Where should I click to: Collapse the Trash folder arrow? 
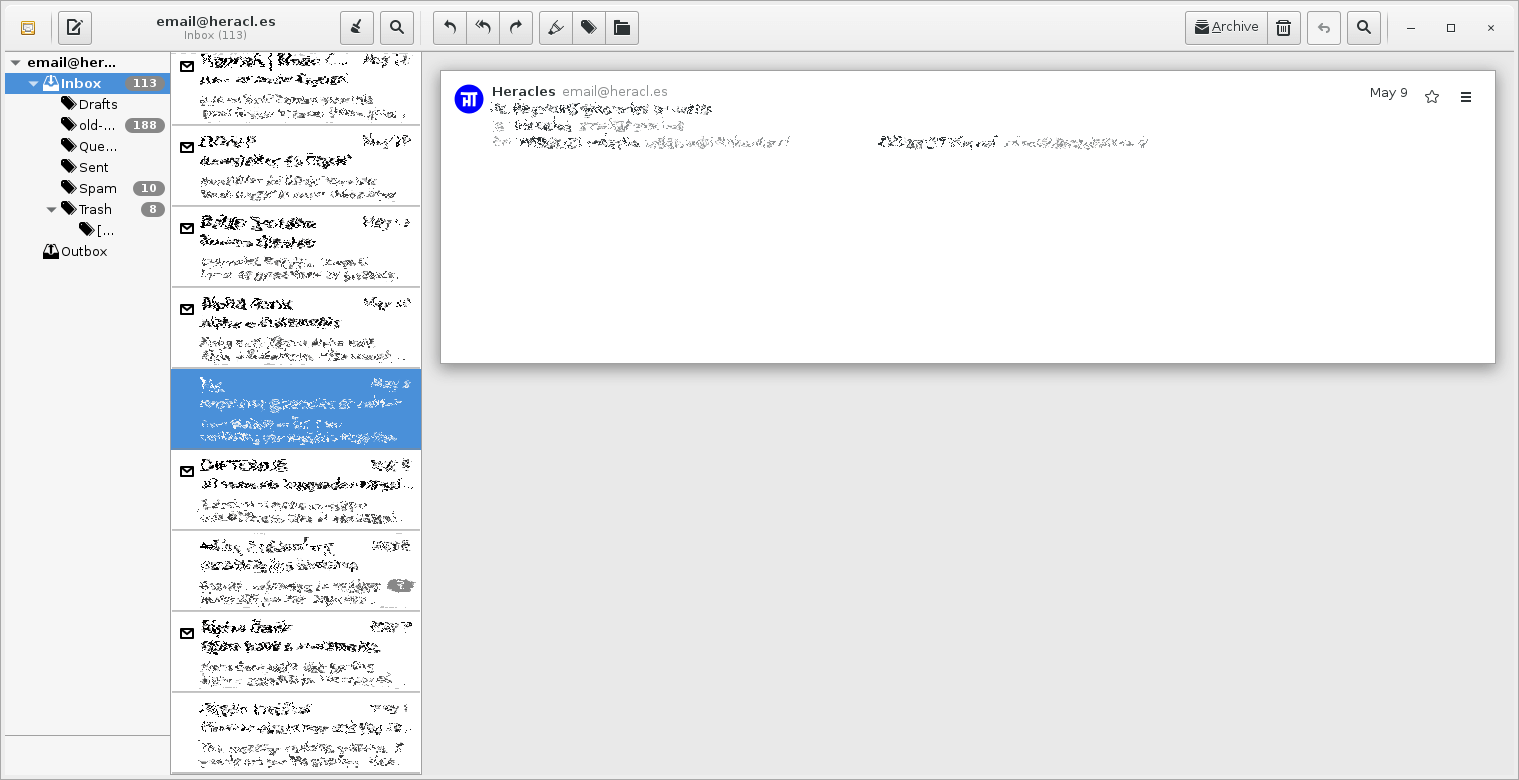[51, 210]
